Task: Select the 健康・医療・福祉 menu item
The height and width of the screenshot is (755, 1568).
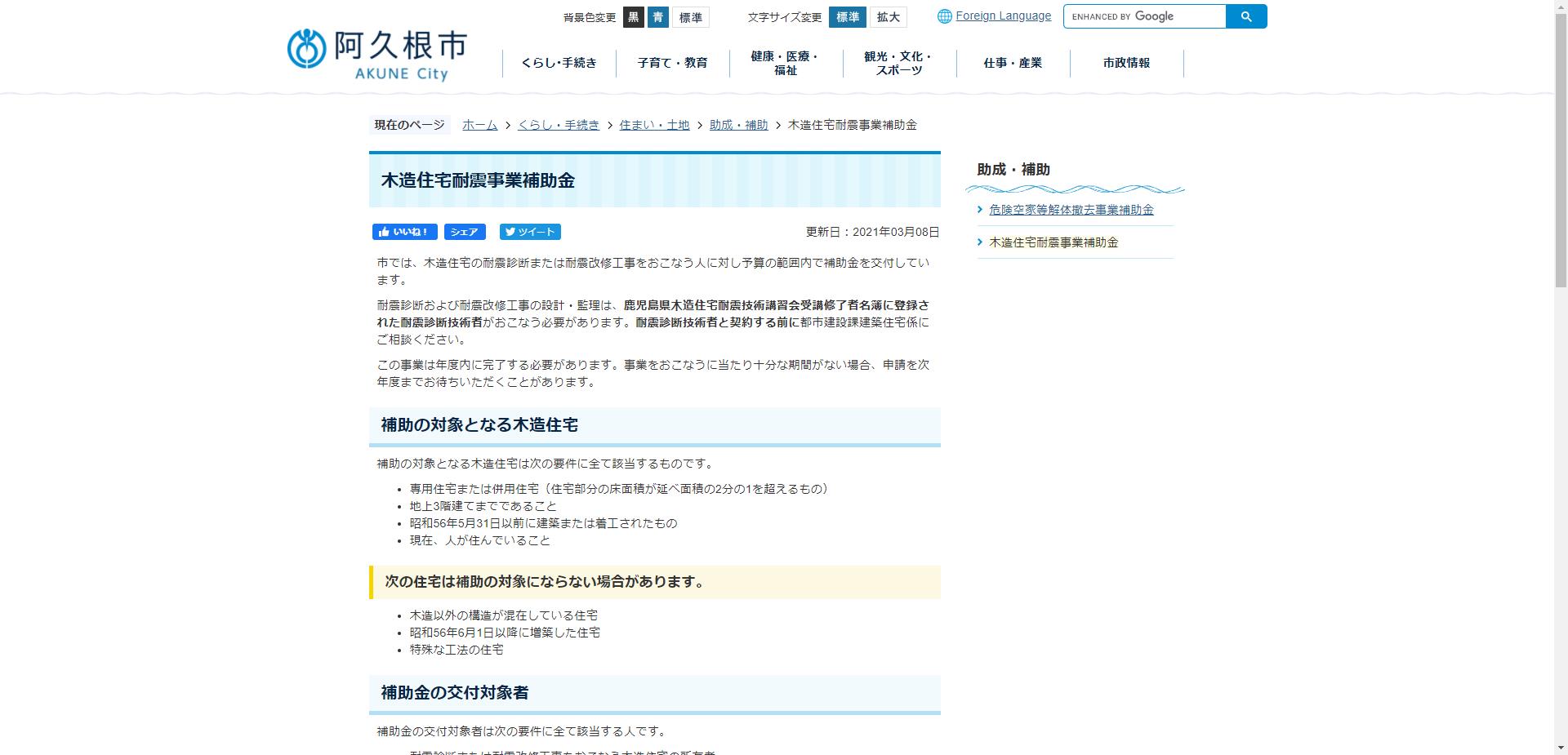Action: click(786, 63)
